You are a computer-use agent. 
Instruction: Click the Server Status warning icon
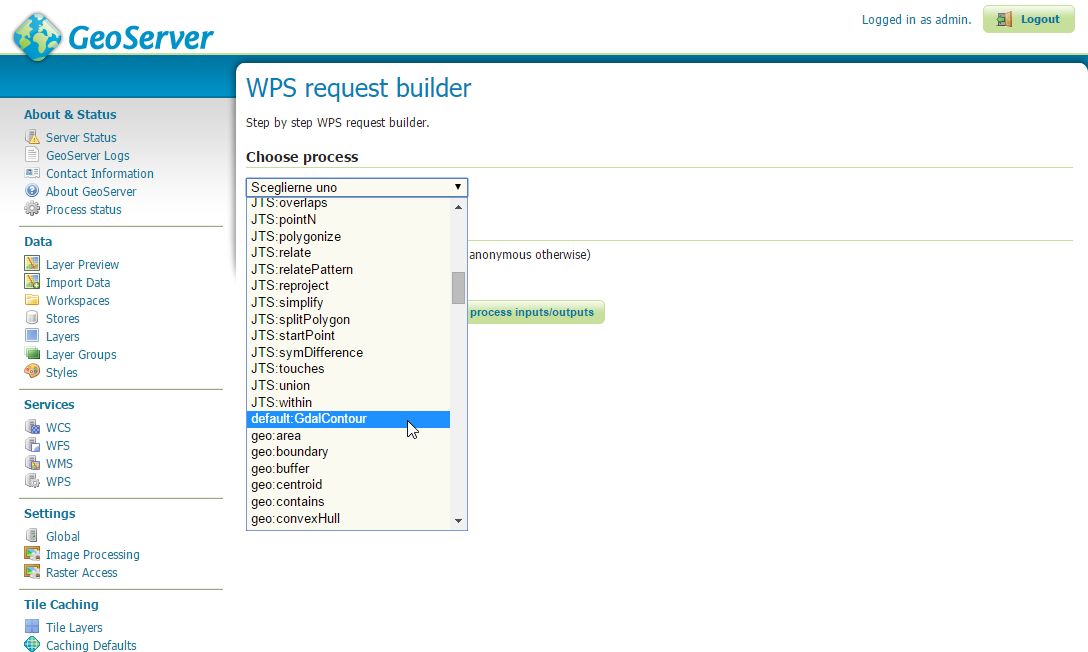[32, 138]
